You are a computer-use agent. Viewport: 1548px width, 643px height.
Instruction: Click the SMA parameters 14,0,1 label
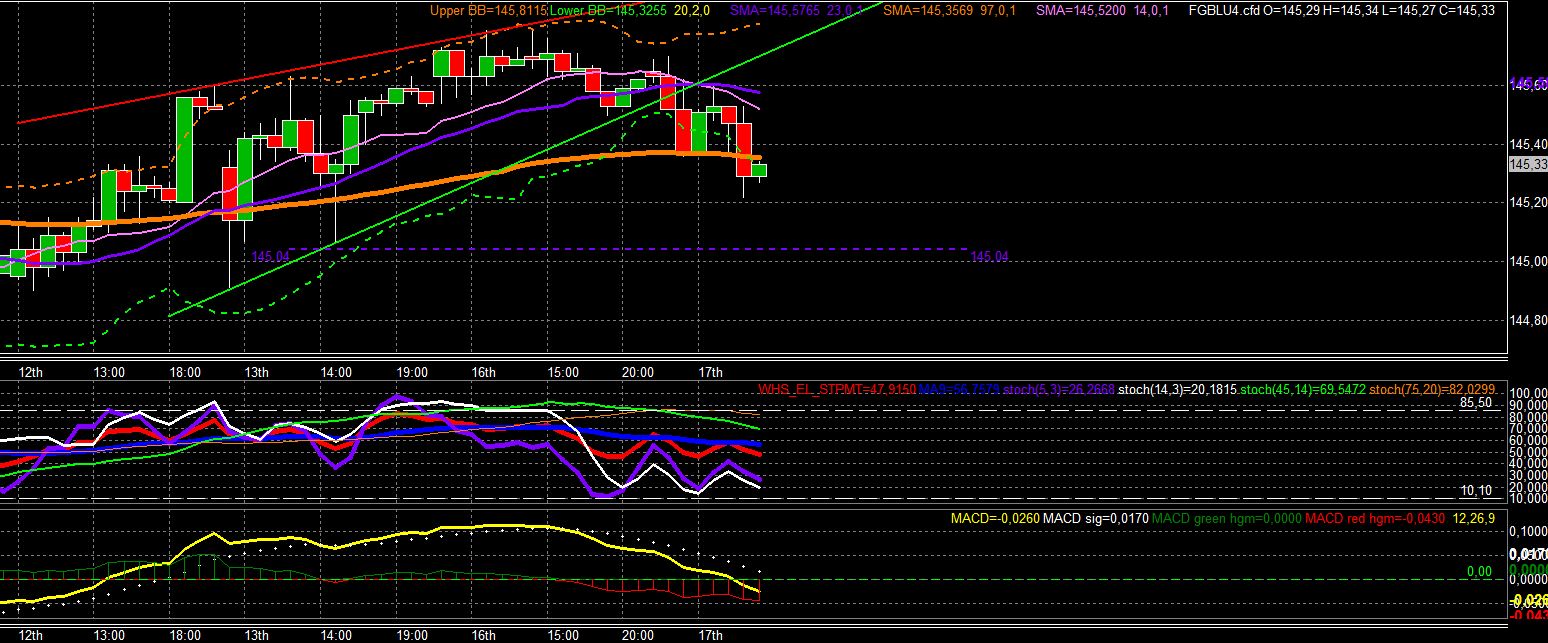click(1150, 11)
